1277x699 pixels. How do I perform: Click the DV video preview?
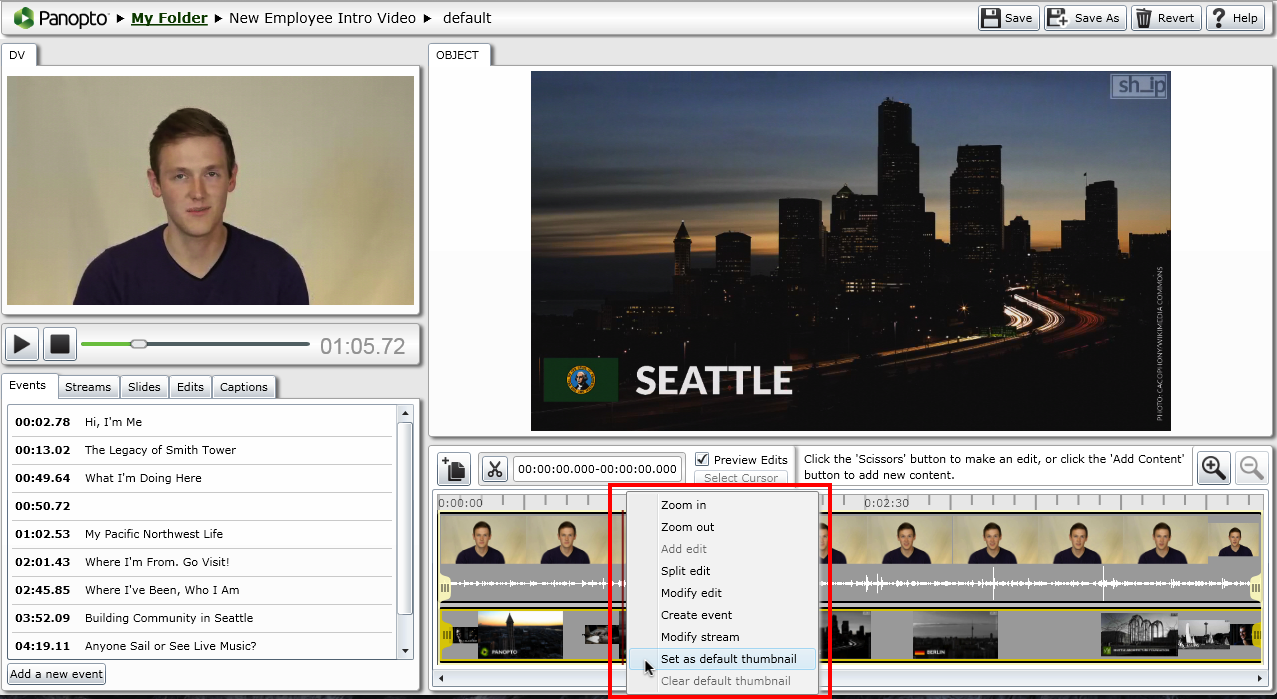[210, 190]
